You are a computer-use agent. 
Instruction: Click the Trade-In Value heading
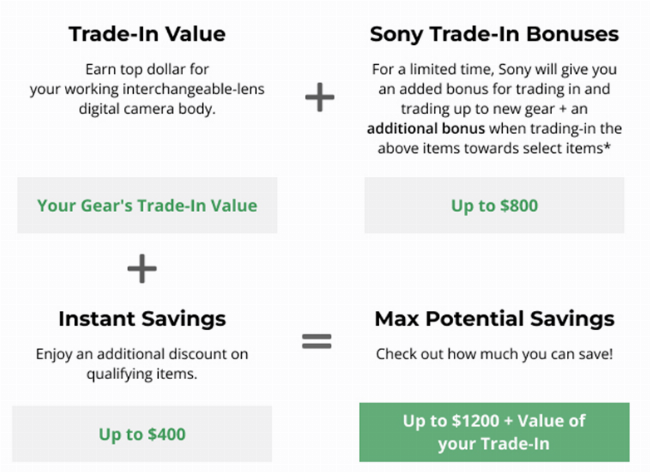(147, 34)
